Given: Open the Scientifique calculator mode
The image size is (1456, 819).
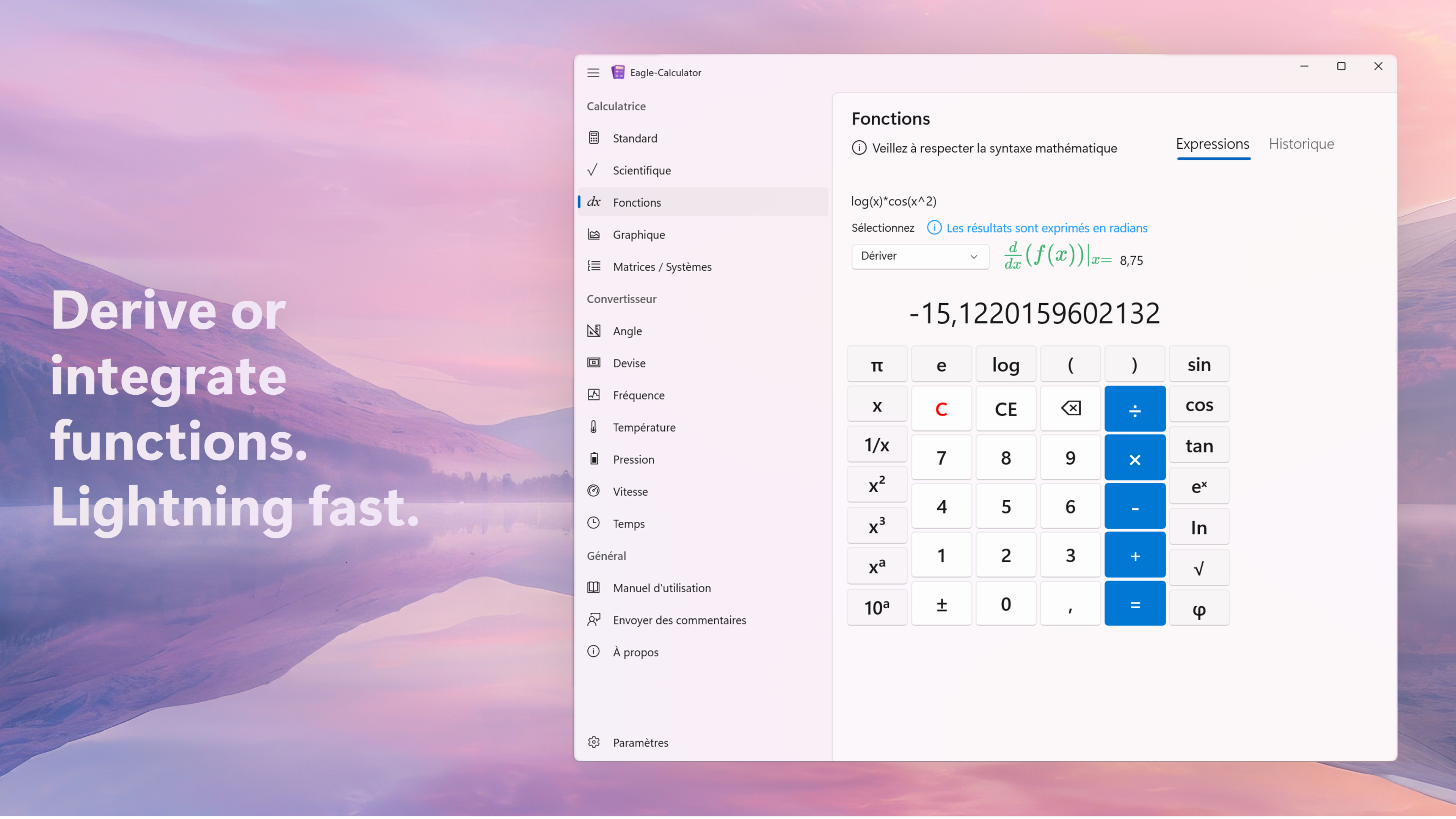Looking at the screenshot, I should (703, 170).
